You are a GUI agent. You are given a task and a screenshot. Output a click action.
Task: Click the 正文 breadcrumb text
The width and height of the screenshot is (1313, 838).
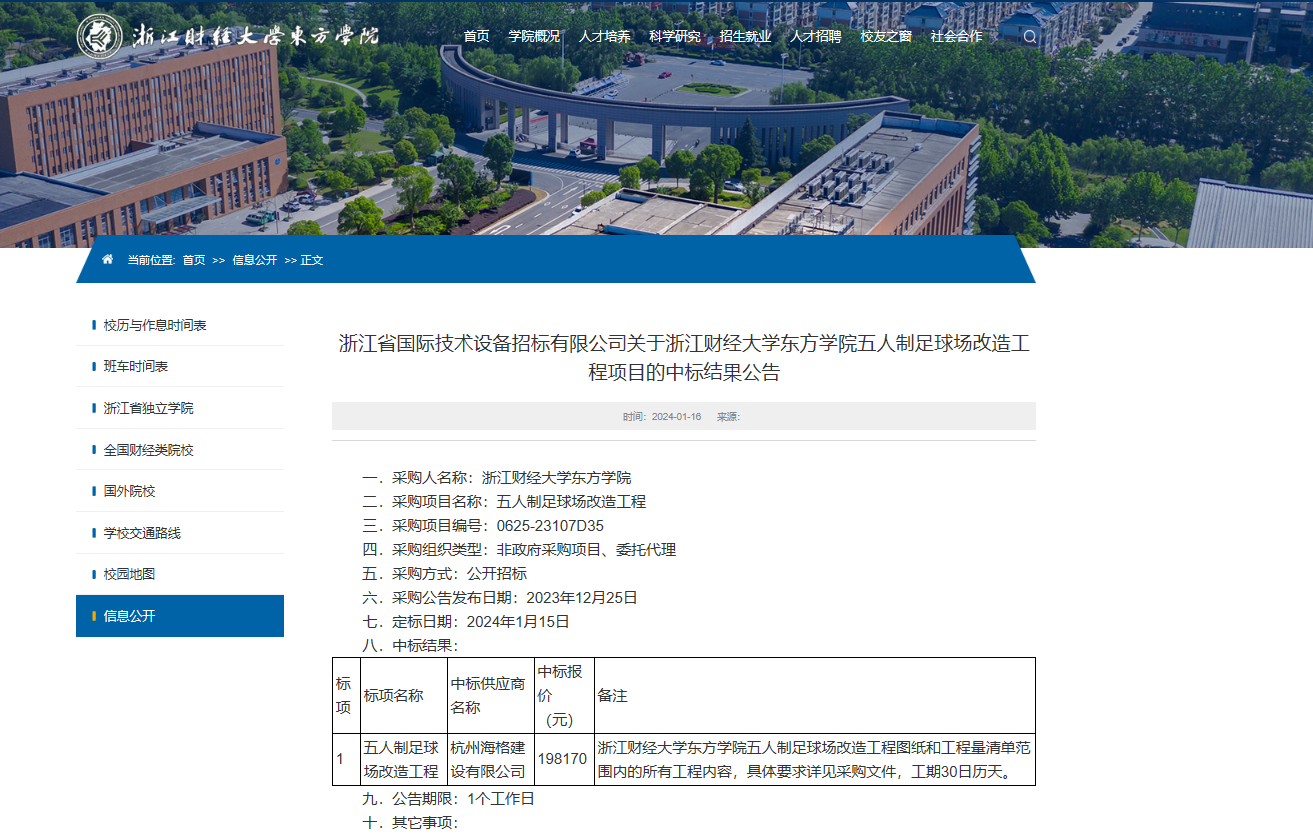pos(312,260)
